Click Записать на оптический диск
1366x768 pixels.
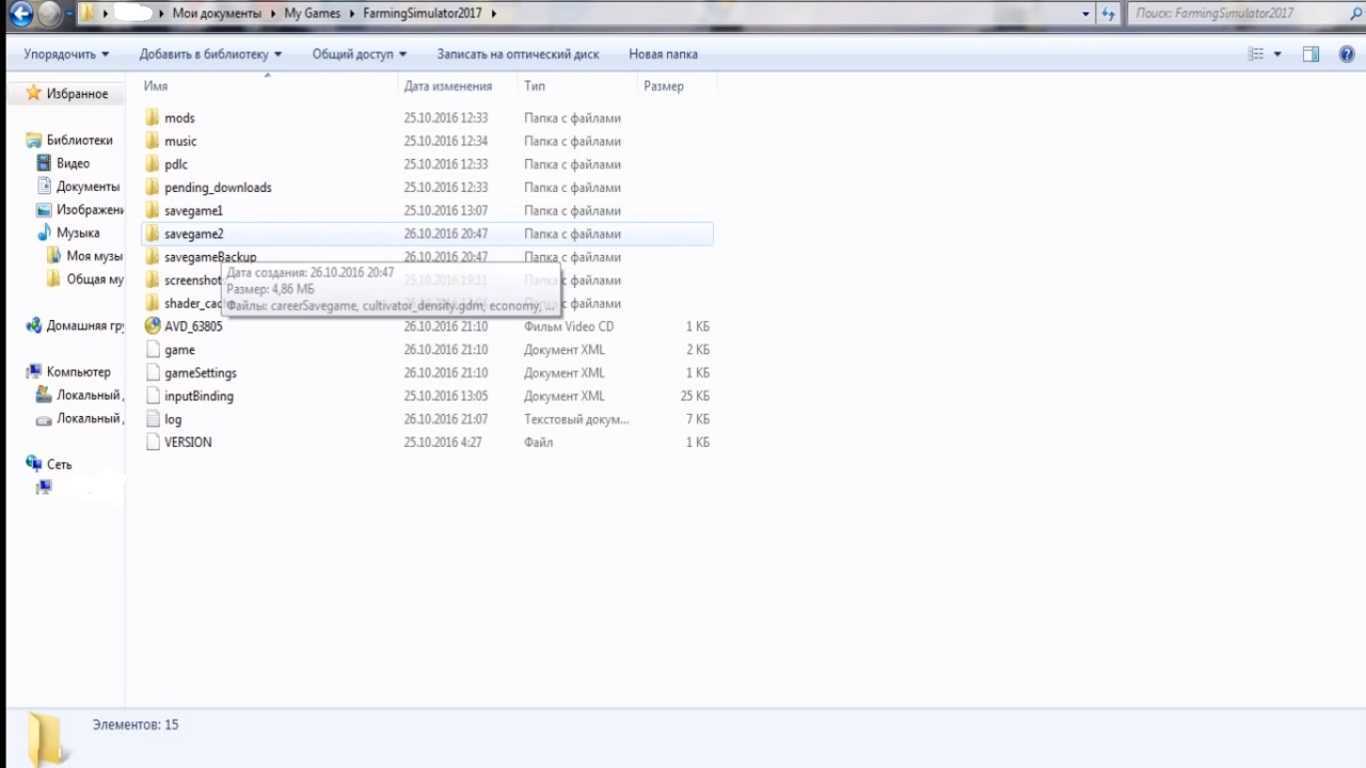coord(517,54)
